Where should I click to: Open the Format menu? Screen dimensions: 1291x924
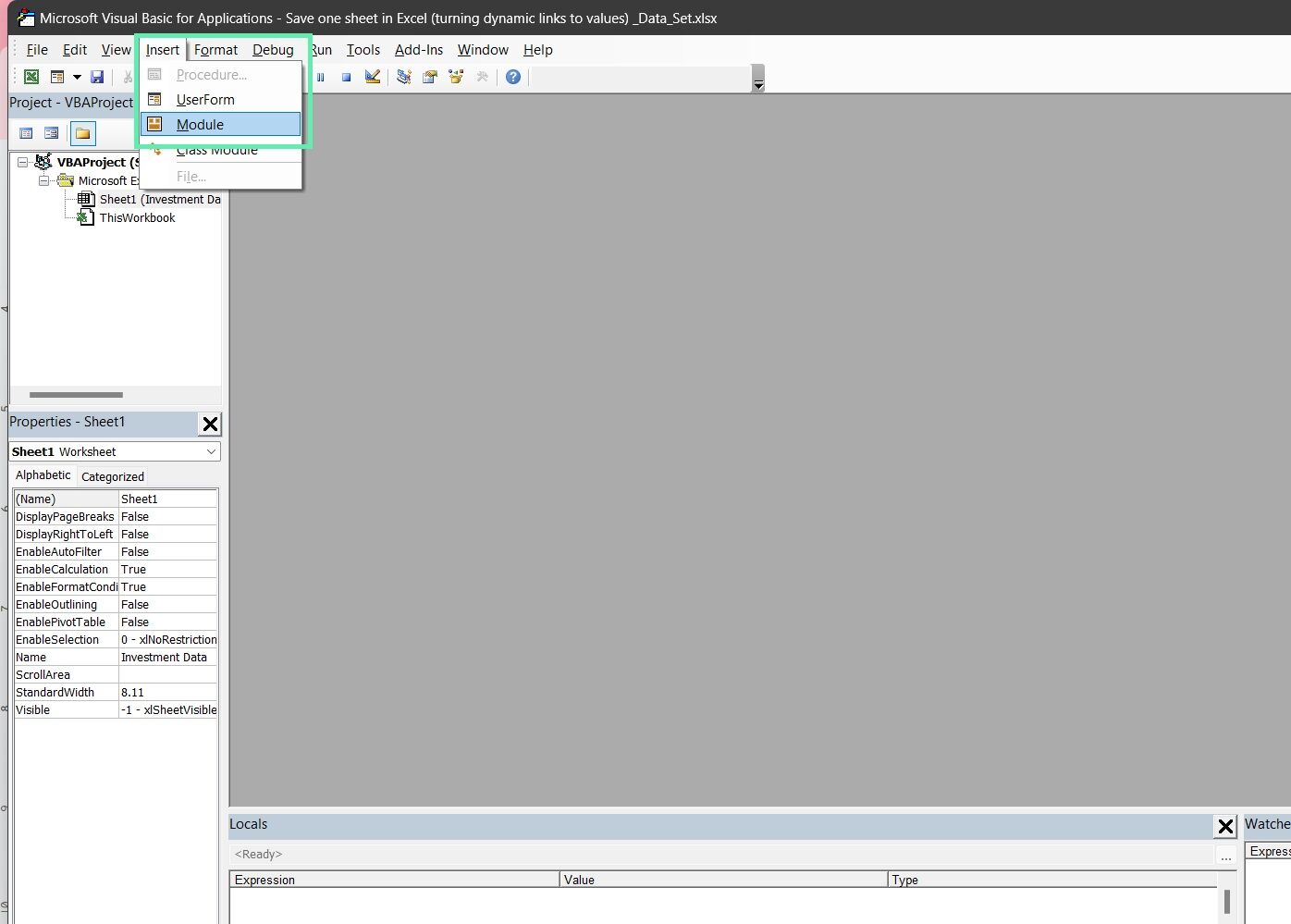(215, 50)
